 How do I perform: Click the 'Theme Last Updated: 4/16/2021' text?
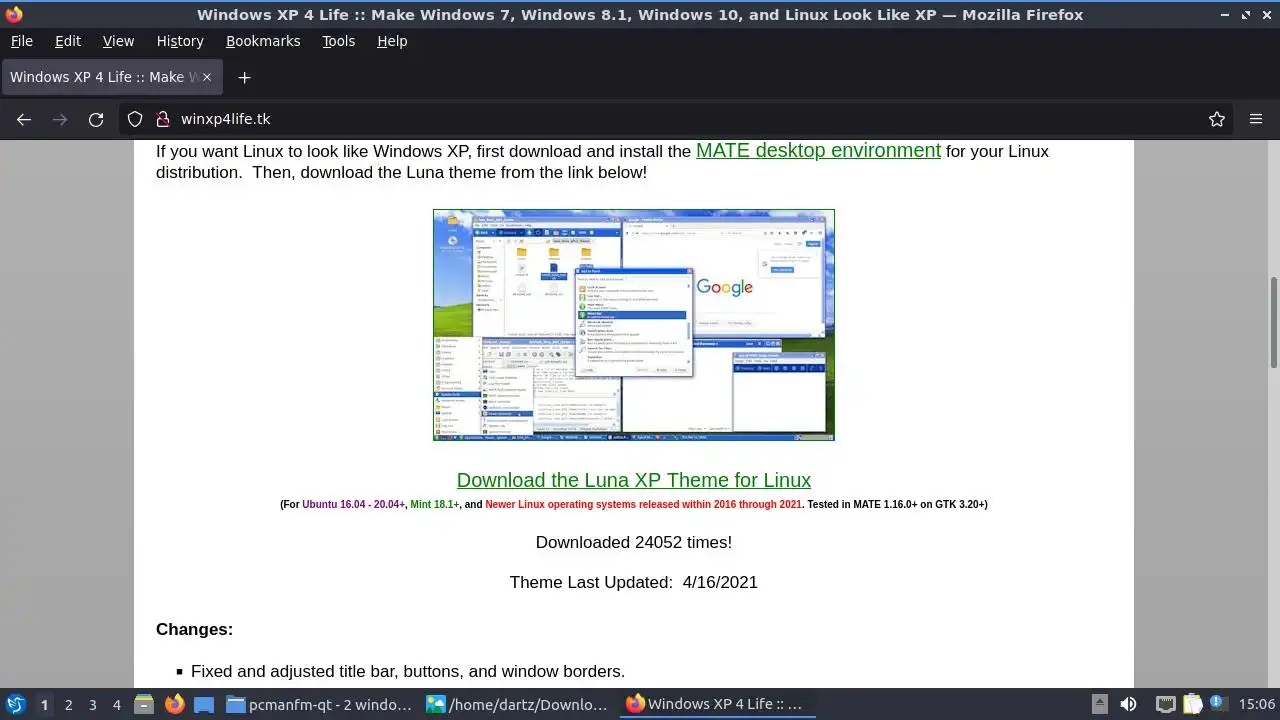click(x=634, y=582)
